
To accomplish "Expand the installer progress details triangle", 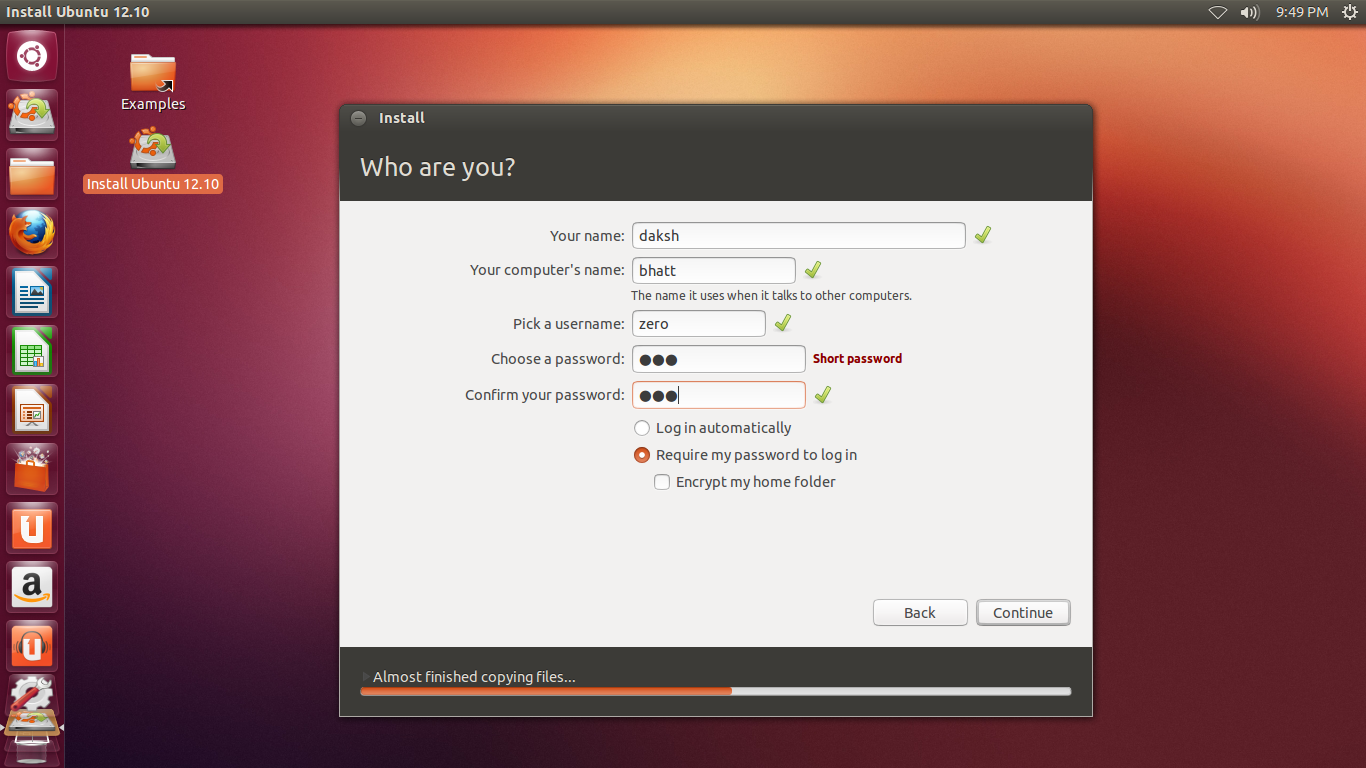I will pos(366,677).
